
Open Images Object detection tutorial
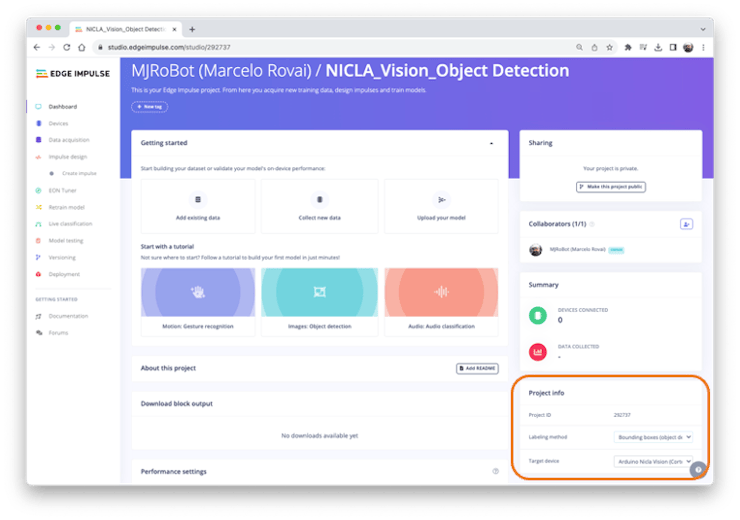click(320, 302)
